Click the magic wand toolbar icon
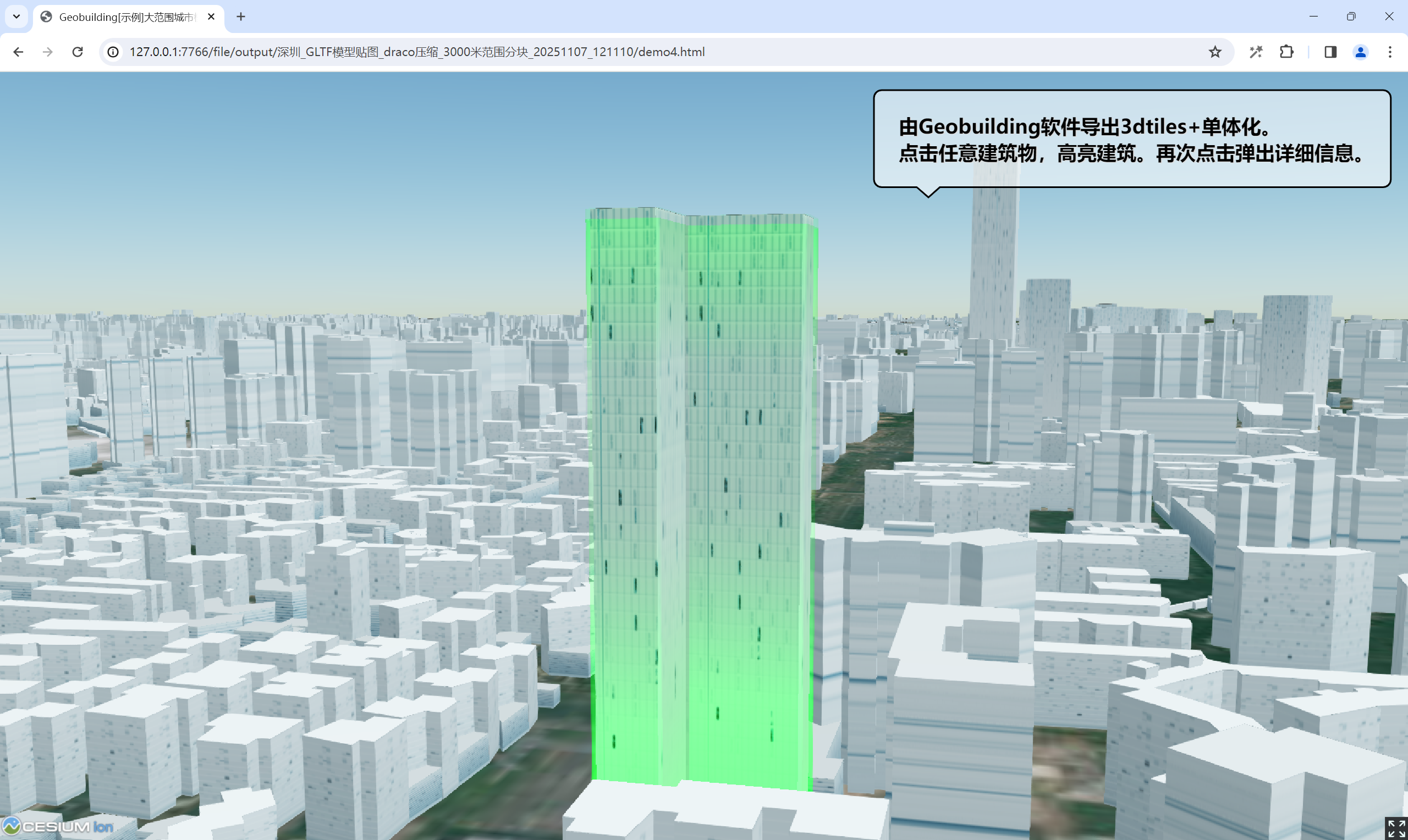Image resolution: width=1408 pixels, height=840 pixels. pyautogui.click(x=1256, y=52)
